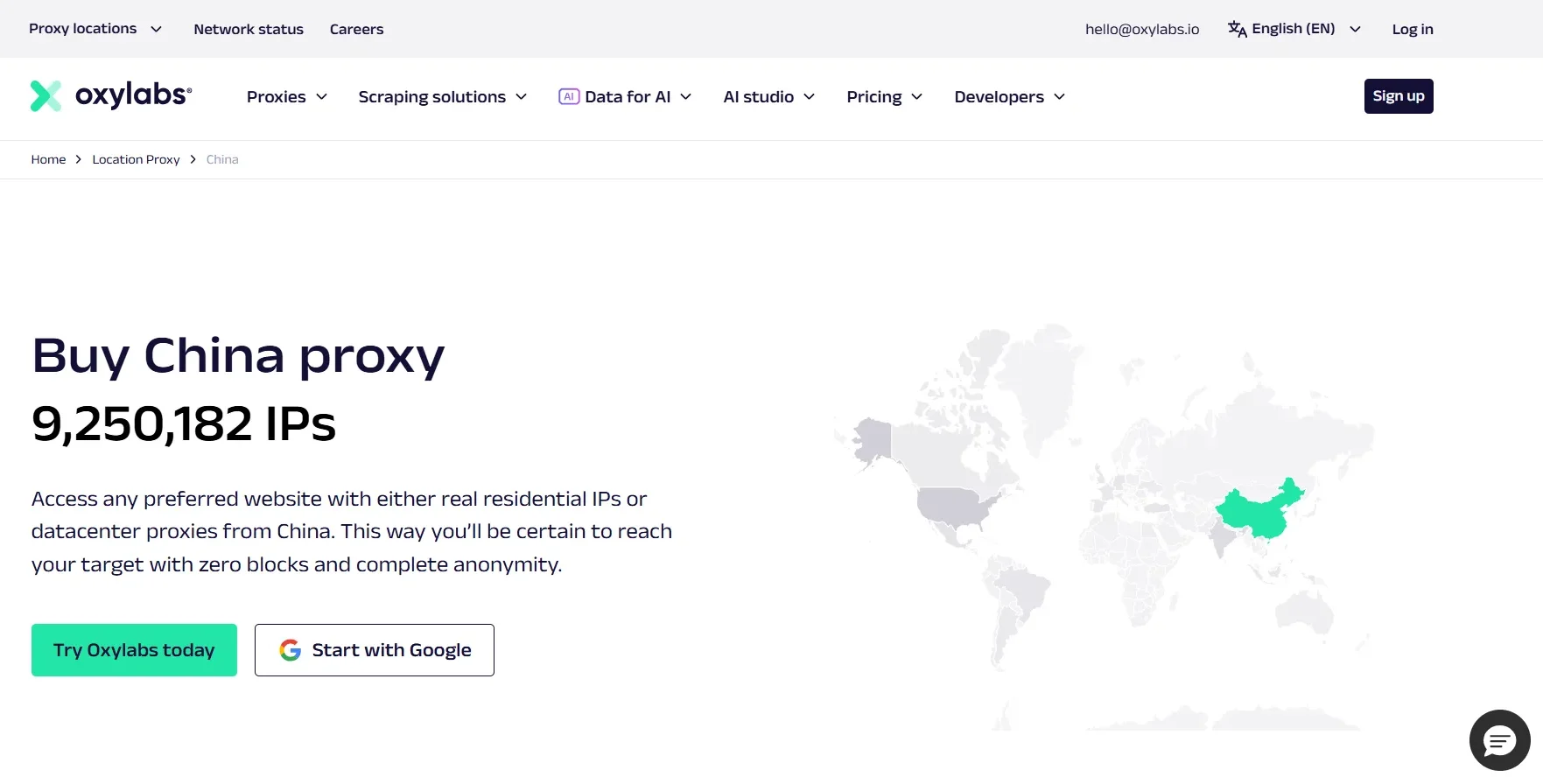Open the AI studio menu
Screen dimensions: 1543x784
click(769, 96)
